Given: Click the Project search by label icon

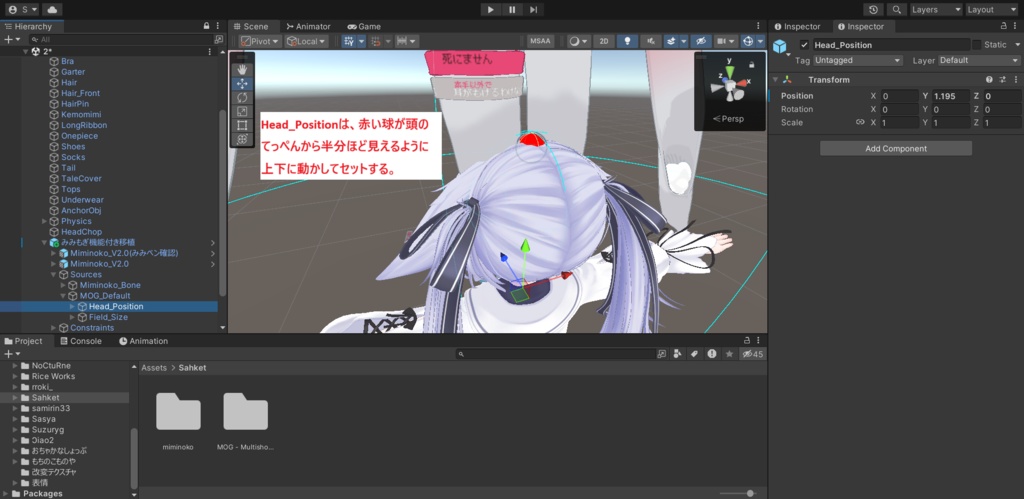Looking at the screenshot, I should tap(694, 354).
